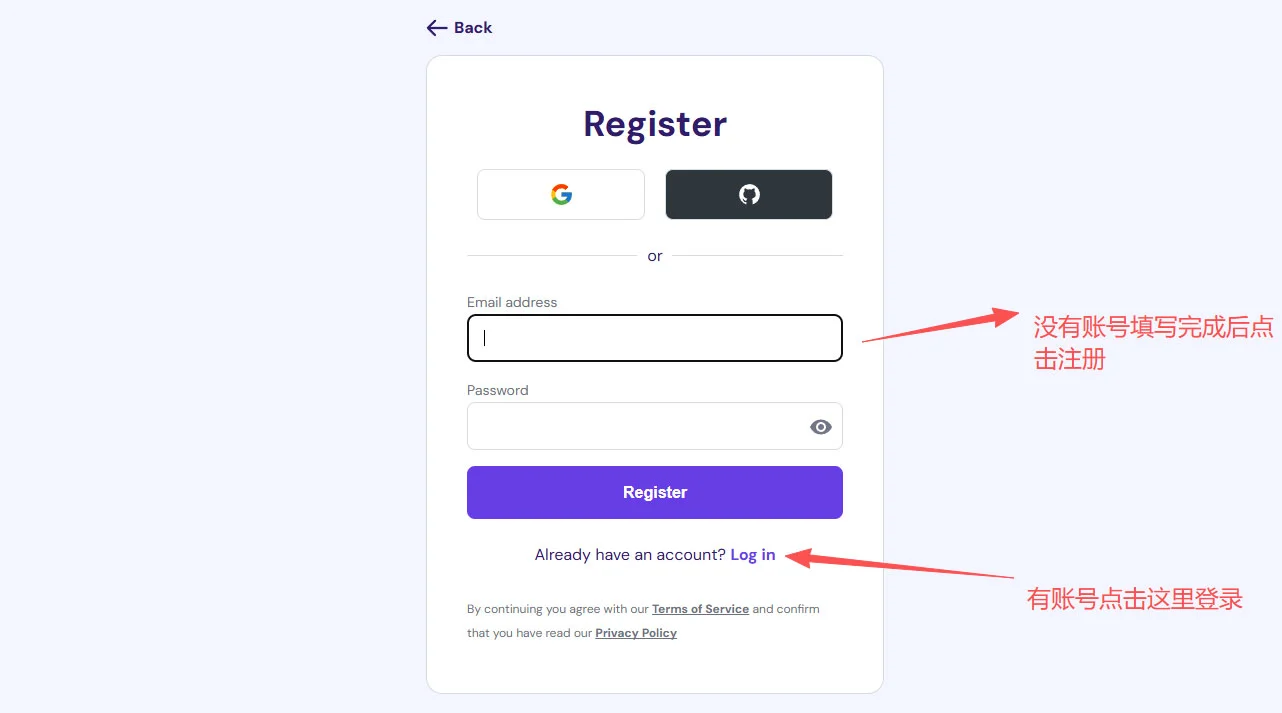Image resolution: width=1282 pixels, height=713 pixels.
Task: Click the "Already have an account?" text
Action: (630, 555)
